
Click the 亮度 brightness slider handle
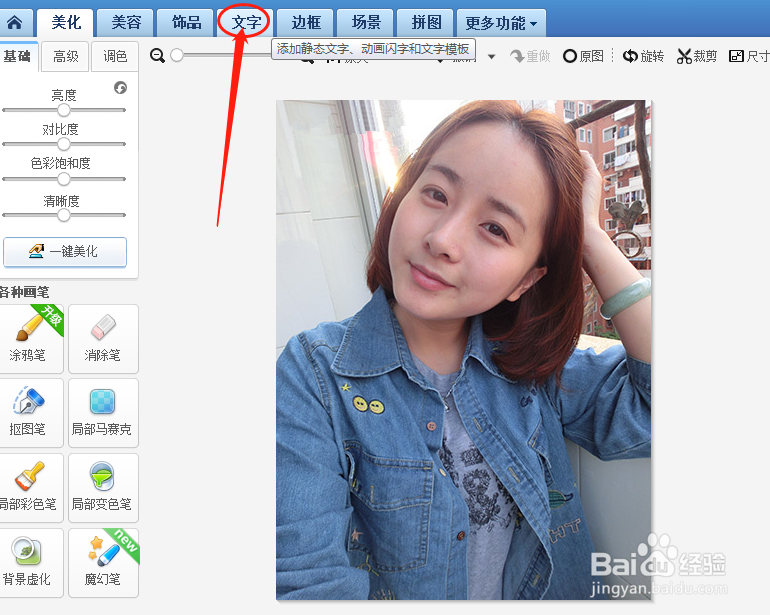64,110
